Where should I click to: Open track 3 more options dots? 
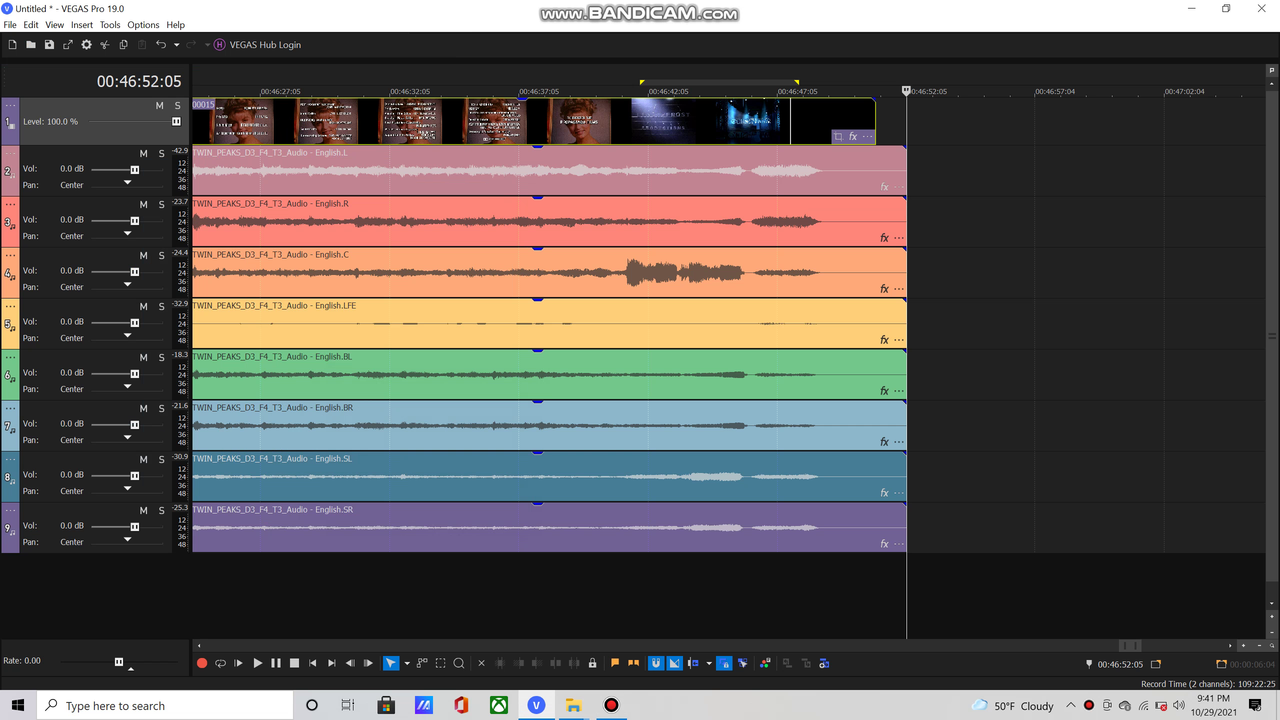click(10, 205)
